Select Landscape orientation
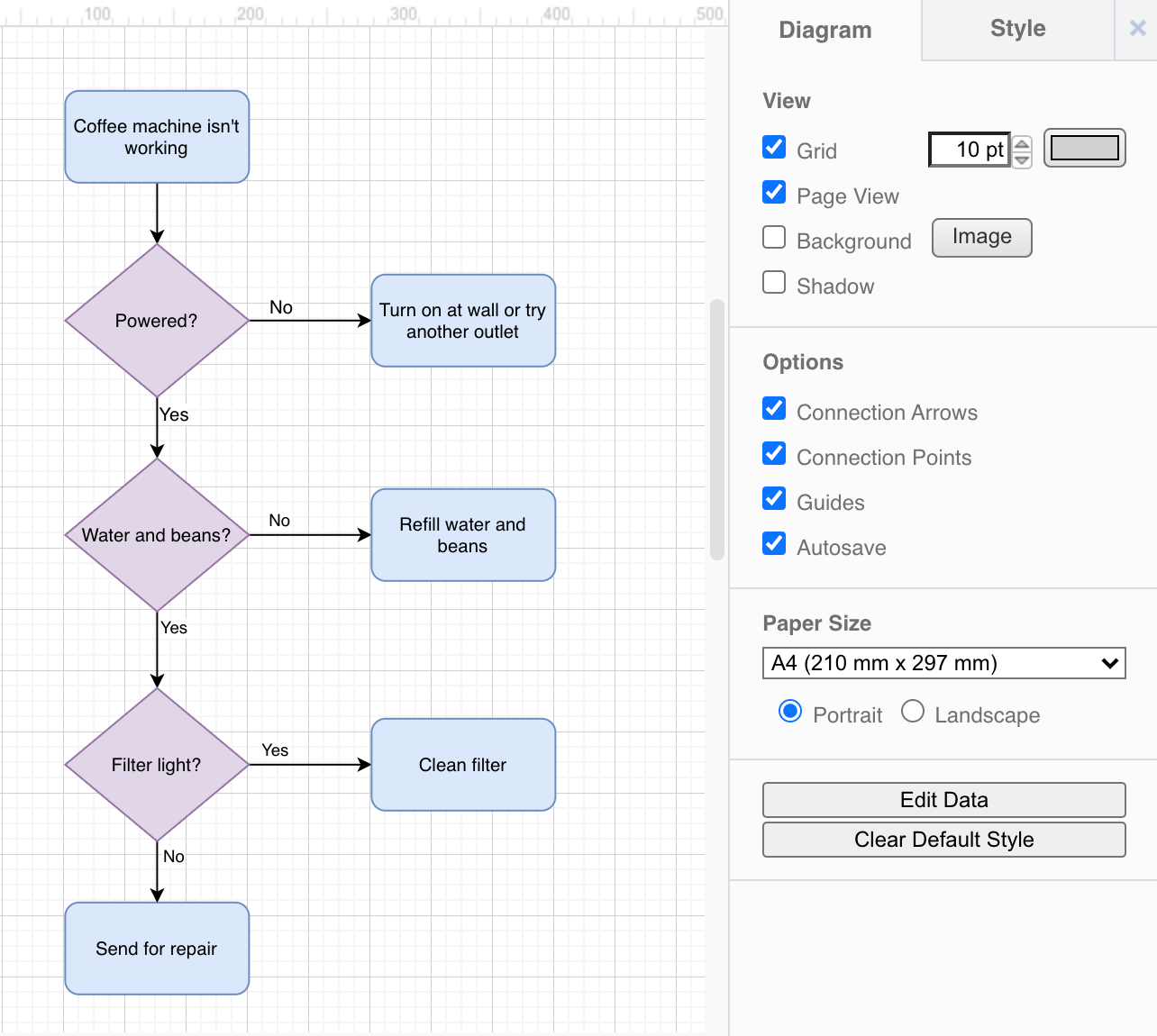Screen dimensions: 1157x1036 coord(913,712)
